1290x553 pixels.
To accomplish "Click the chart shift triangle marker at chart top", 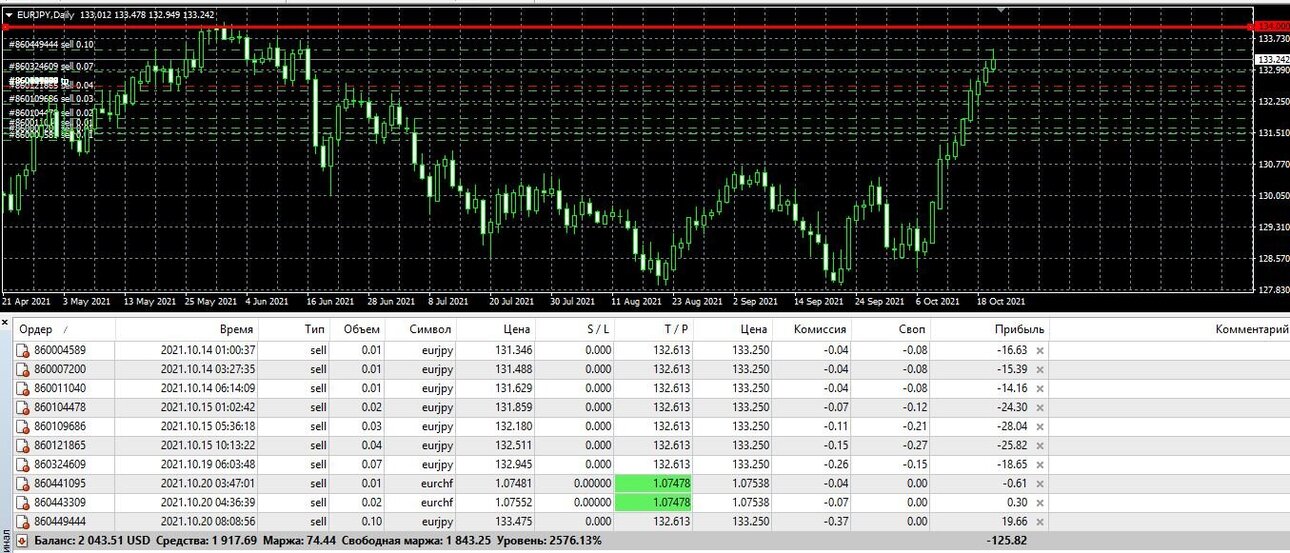I will (1001, 9).
